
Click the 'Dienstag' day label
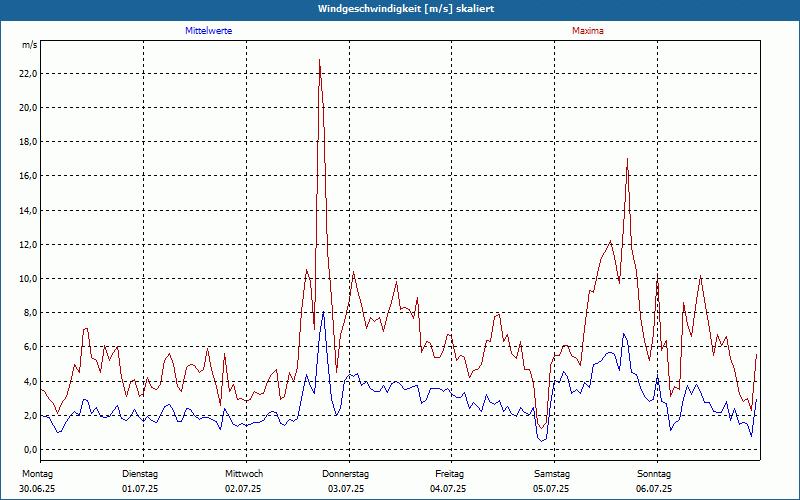tap(140, 474)
